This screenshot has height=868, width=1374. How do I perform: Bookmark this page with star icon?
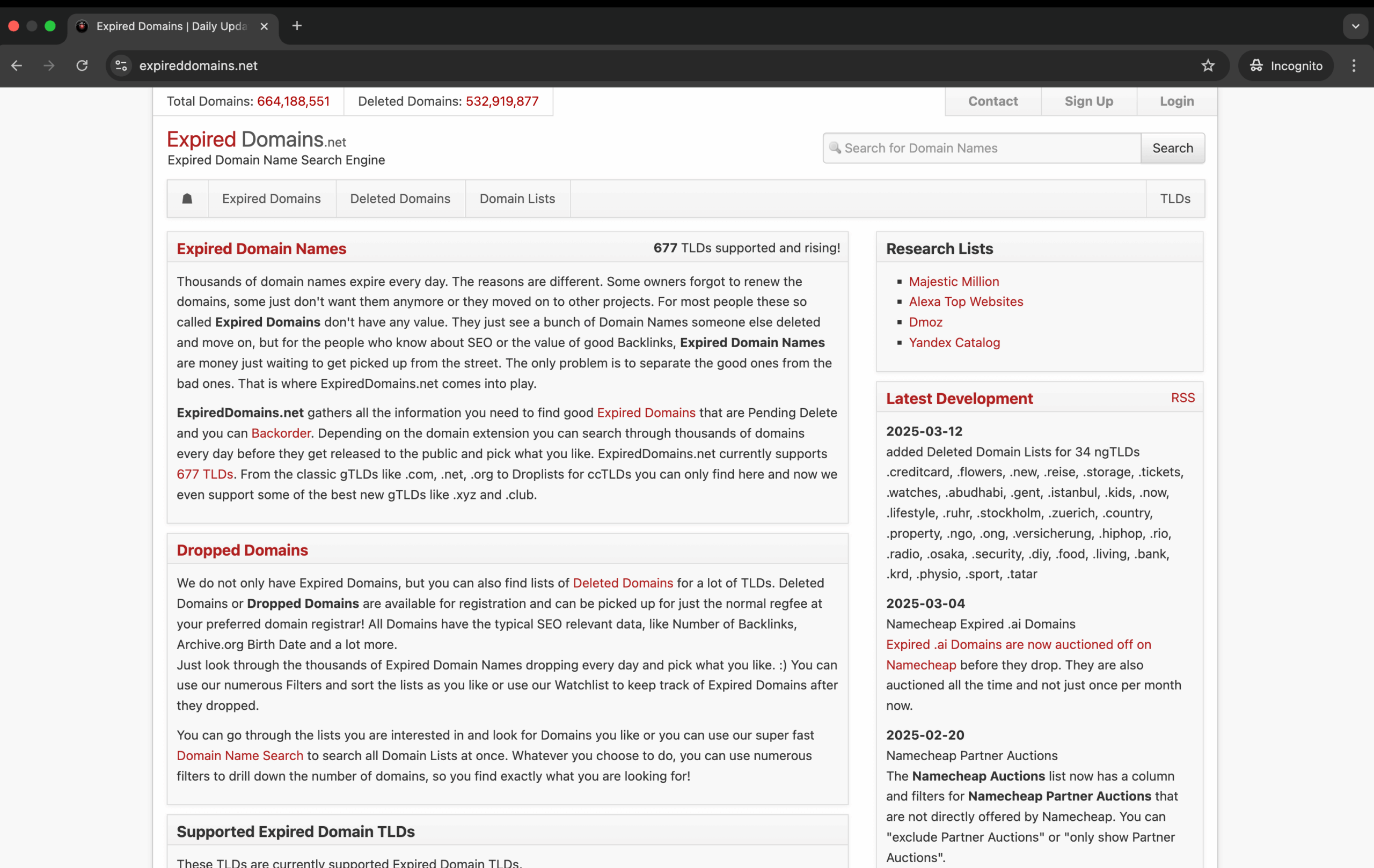tap(1208, 65)
